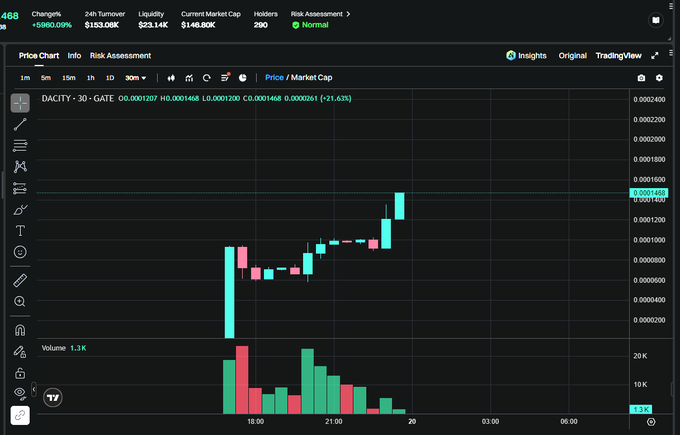
Task: Open the candlestick chart style selector
Action: point(171,78)
